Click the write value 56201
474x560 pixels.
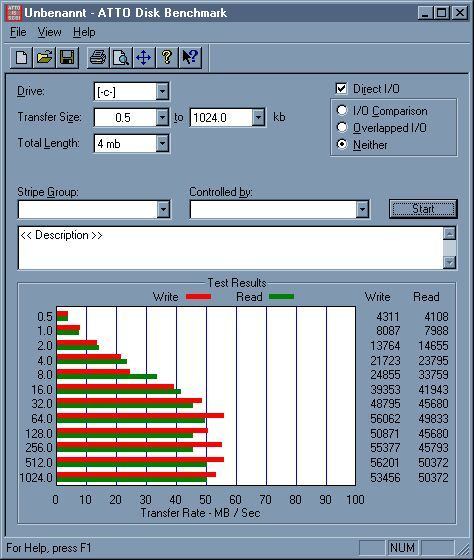(385, 462)
